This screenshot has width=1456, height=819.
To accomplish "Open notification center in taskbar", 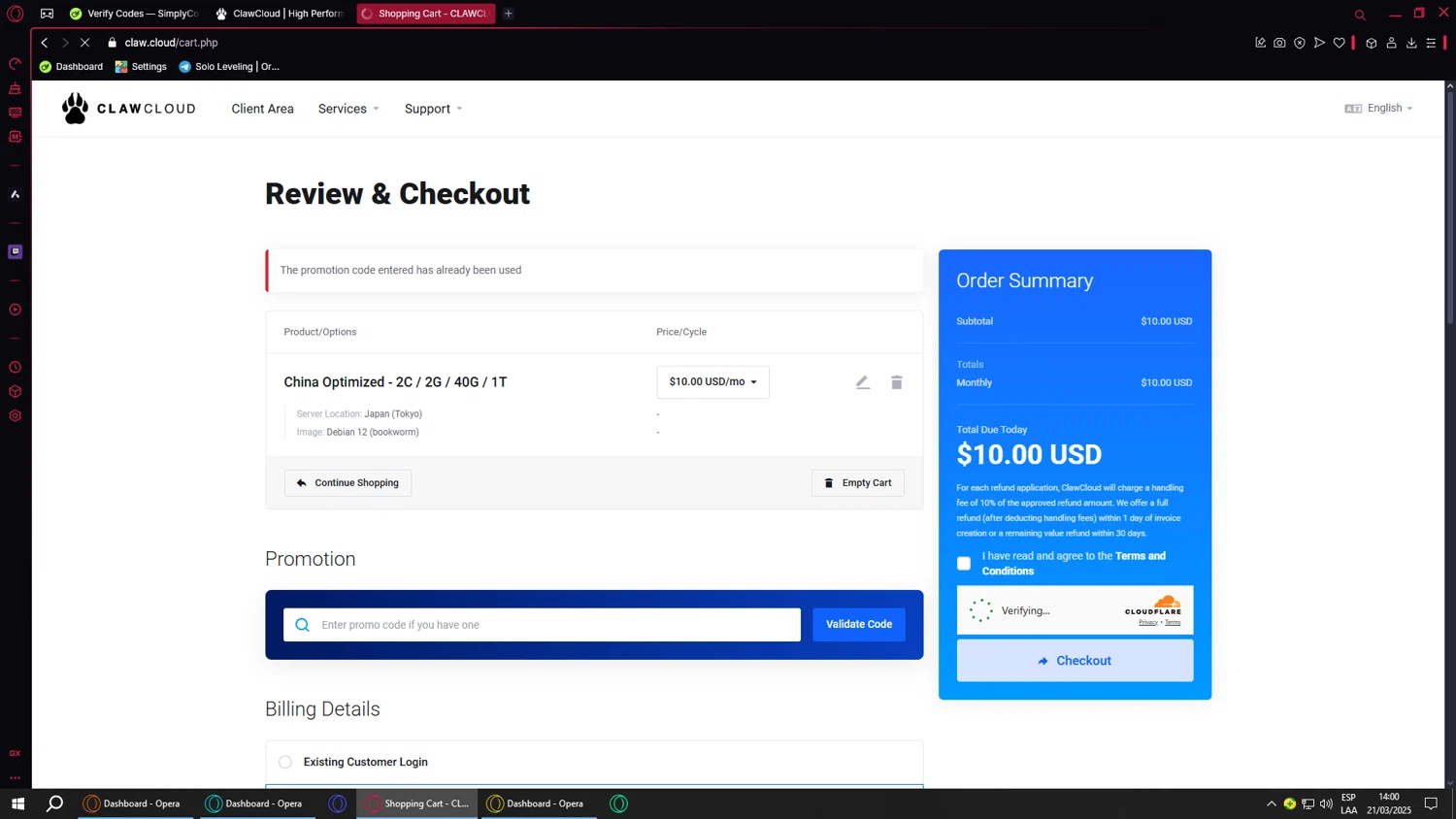I will pos(1431,803).
